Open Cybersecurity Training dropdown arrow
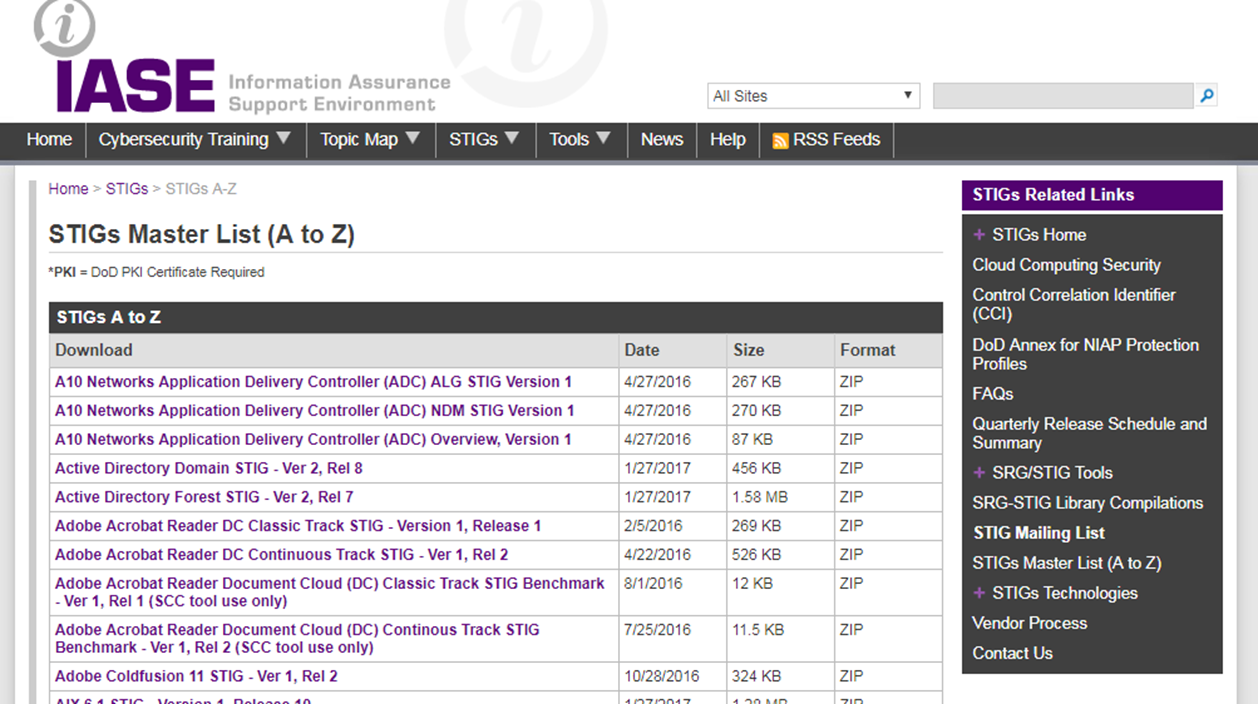The image size is (1258, 704). point(283,138)
